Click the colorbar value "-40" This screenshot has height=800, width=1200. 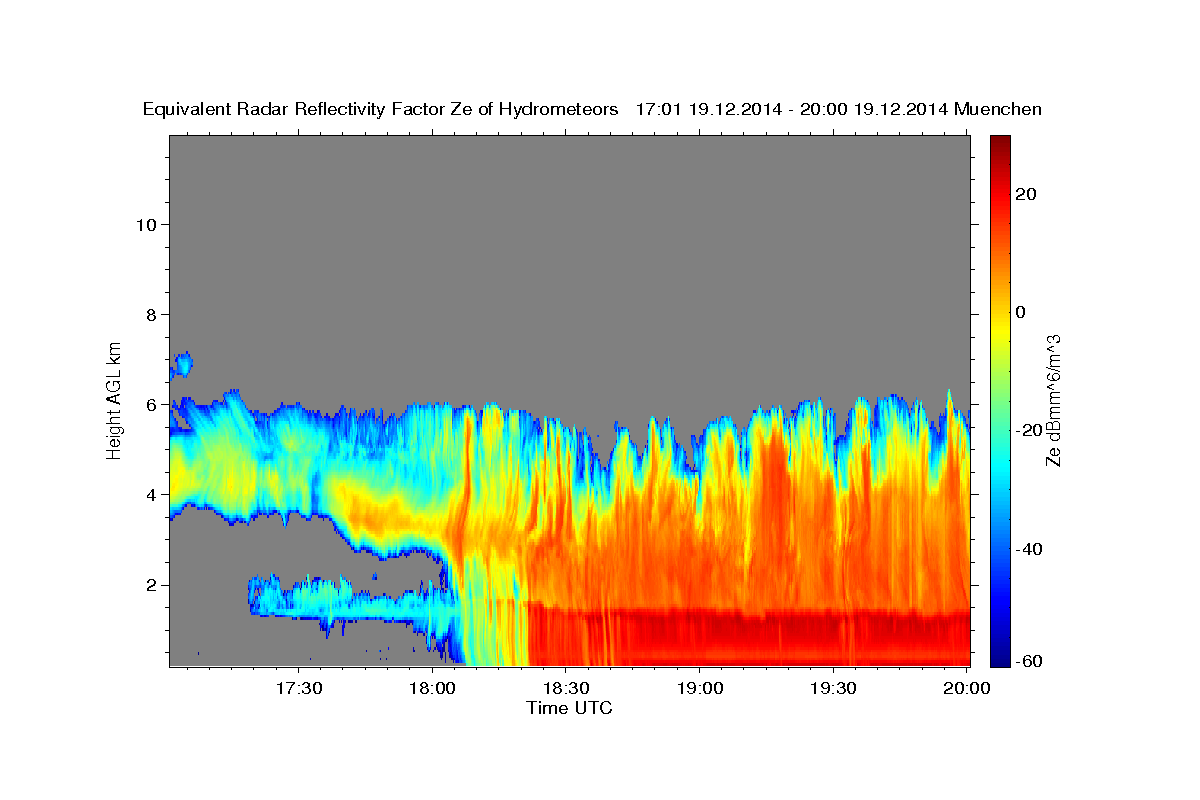pos(1028,548)
